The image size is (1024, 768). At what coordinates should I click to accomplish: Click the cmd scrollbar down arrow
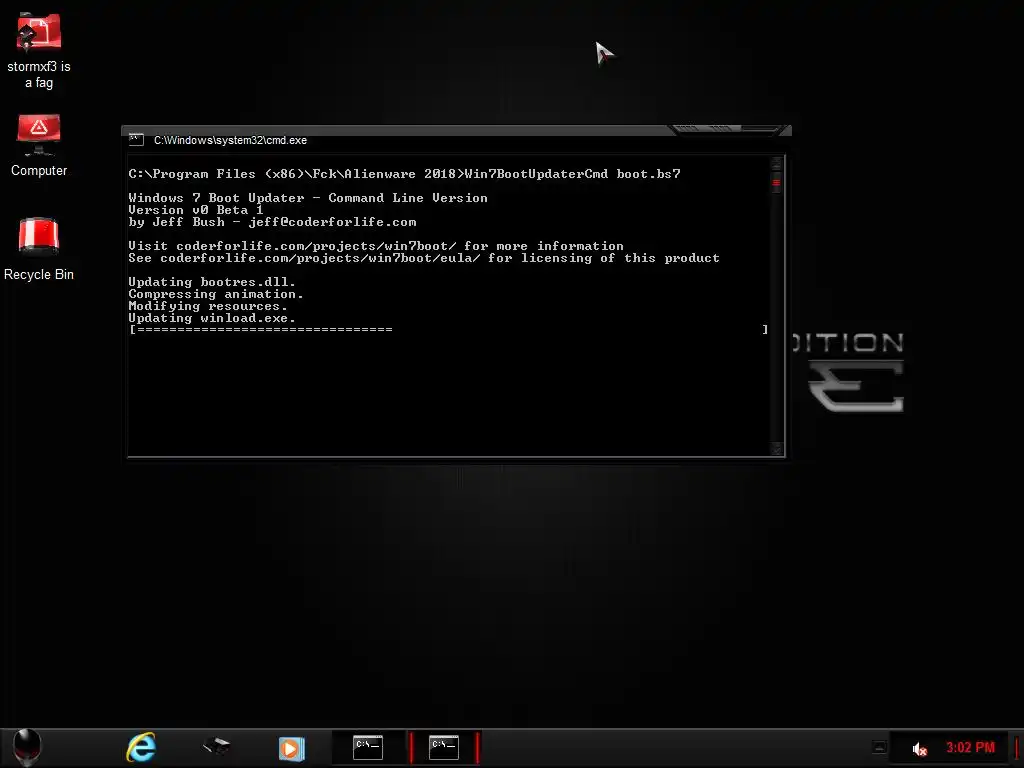(776, 449)
